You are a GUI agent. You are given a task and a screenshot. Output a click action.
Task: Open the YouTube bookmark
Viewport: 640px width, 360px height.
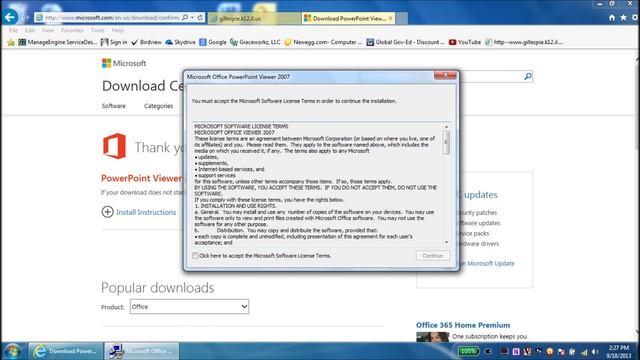click(x=465, y=42)
